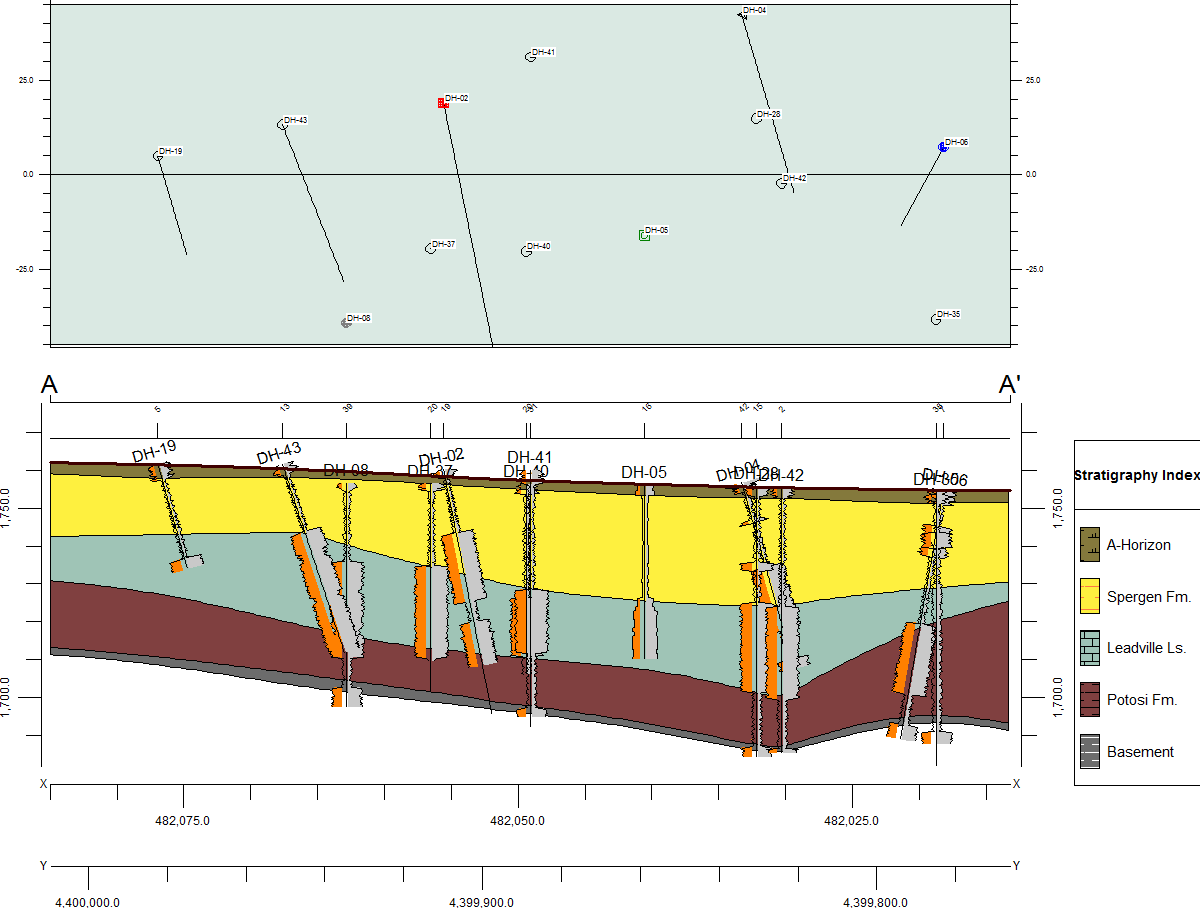Select the yellow Spergen Fm. legend swatch
The height and width of the screenshot is (908, 1200).
[1090, 597]
